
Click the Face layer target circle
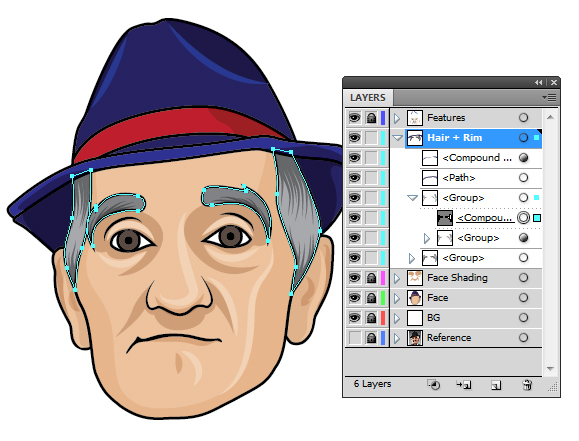(523, 298)
